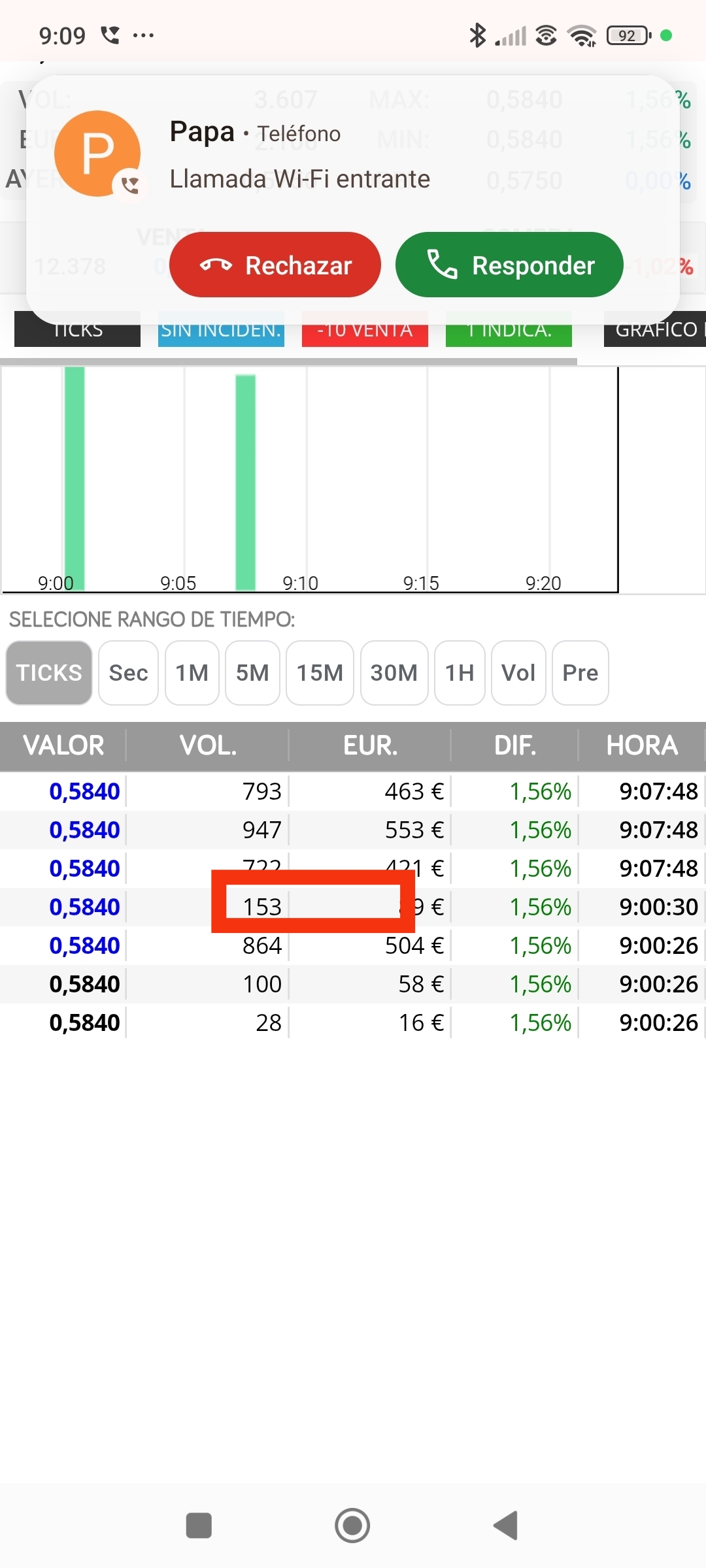Tap the green volume bar at 9:00
This screenshot has height=1568, width=706.
75,478
